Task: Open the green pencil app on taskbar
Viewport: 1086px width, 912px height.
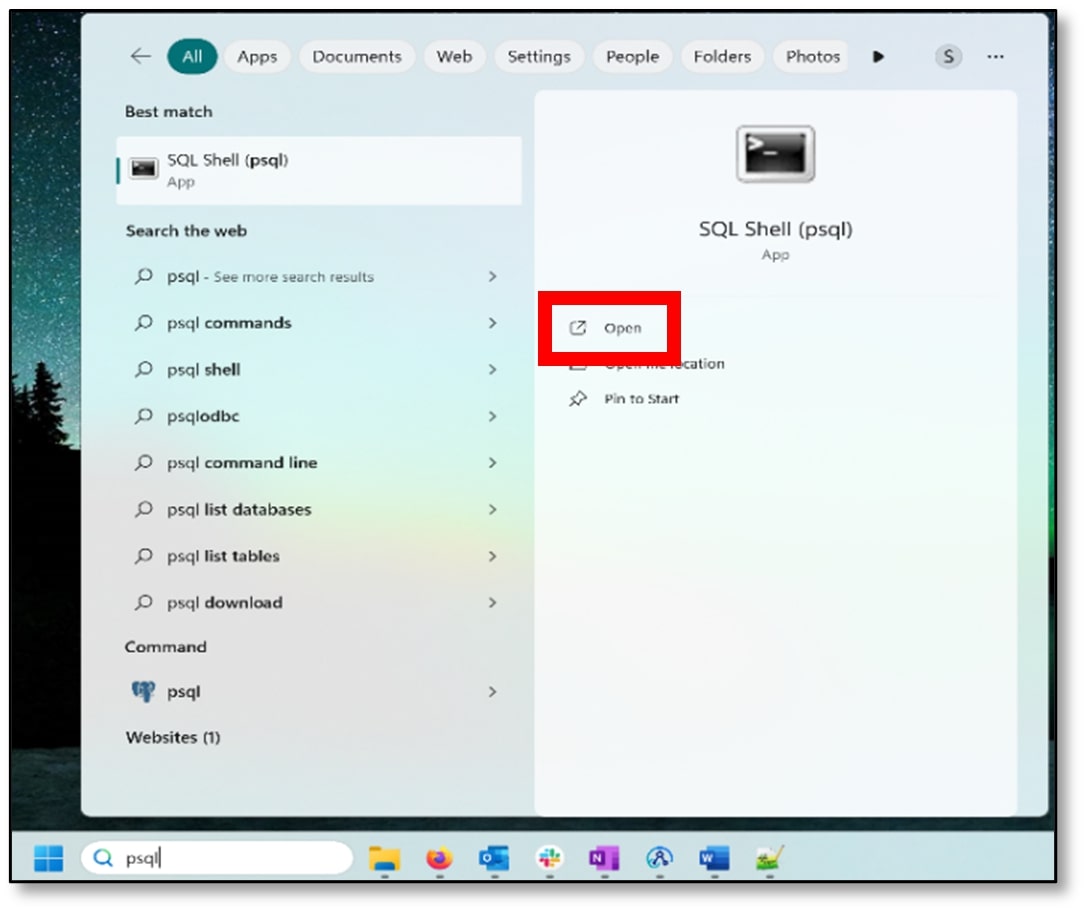Action: 769,859
